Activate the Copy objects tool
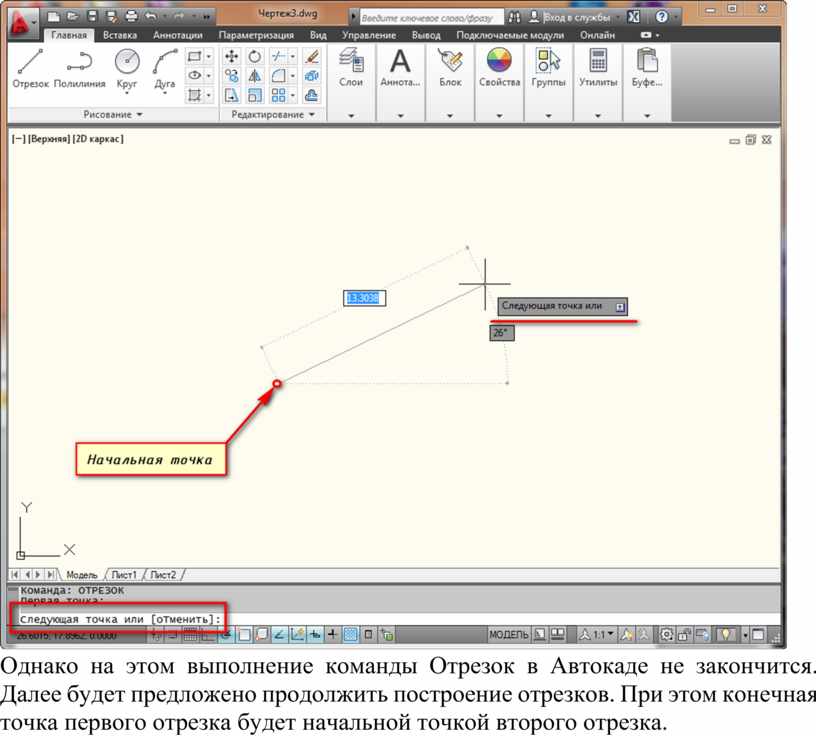Viewport: 816px width, 736px height. point(232,76)
